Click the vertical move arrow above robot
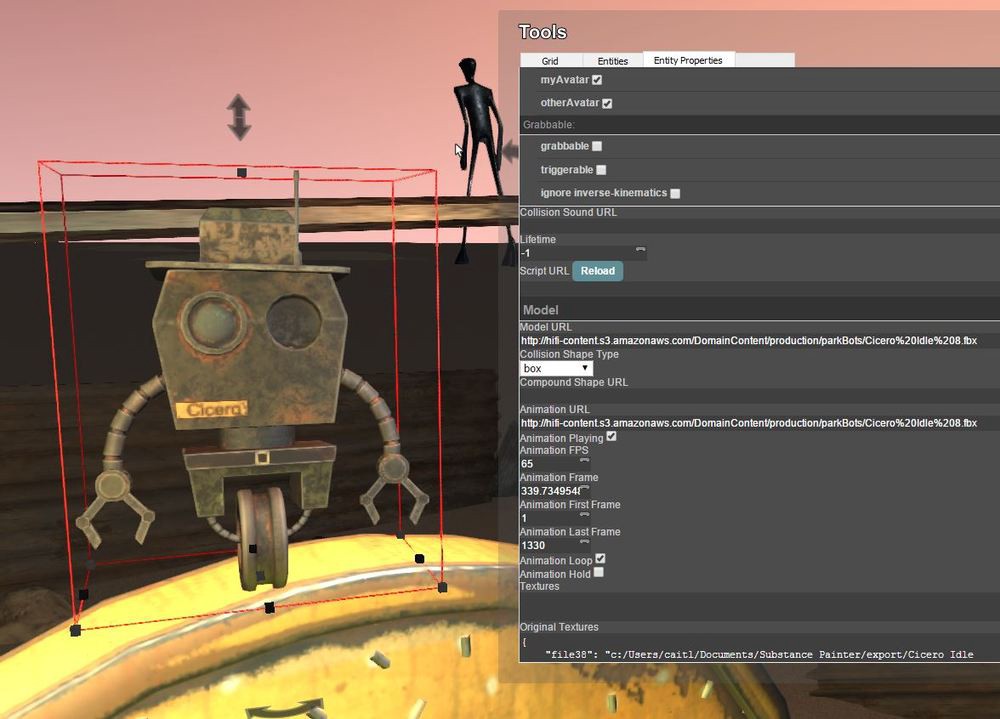1000x719 pixels. click(239, 117)
